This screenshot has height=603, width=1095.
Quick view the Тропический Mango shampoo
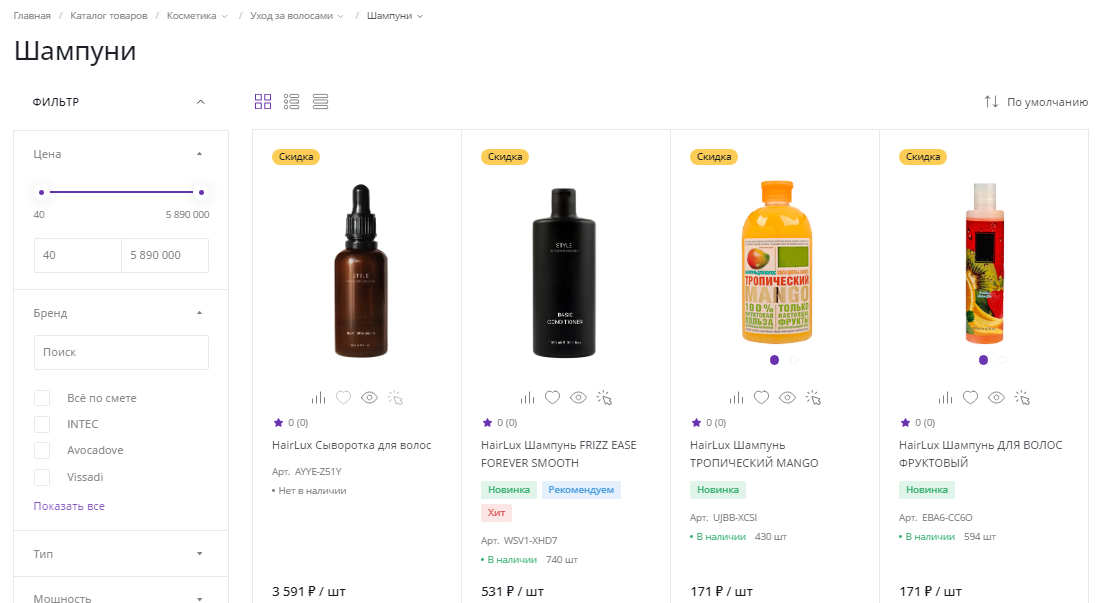click(x=787, y=397)
